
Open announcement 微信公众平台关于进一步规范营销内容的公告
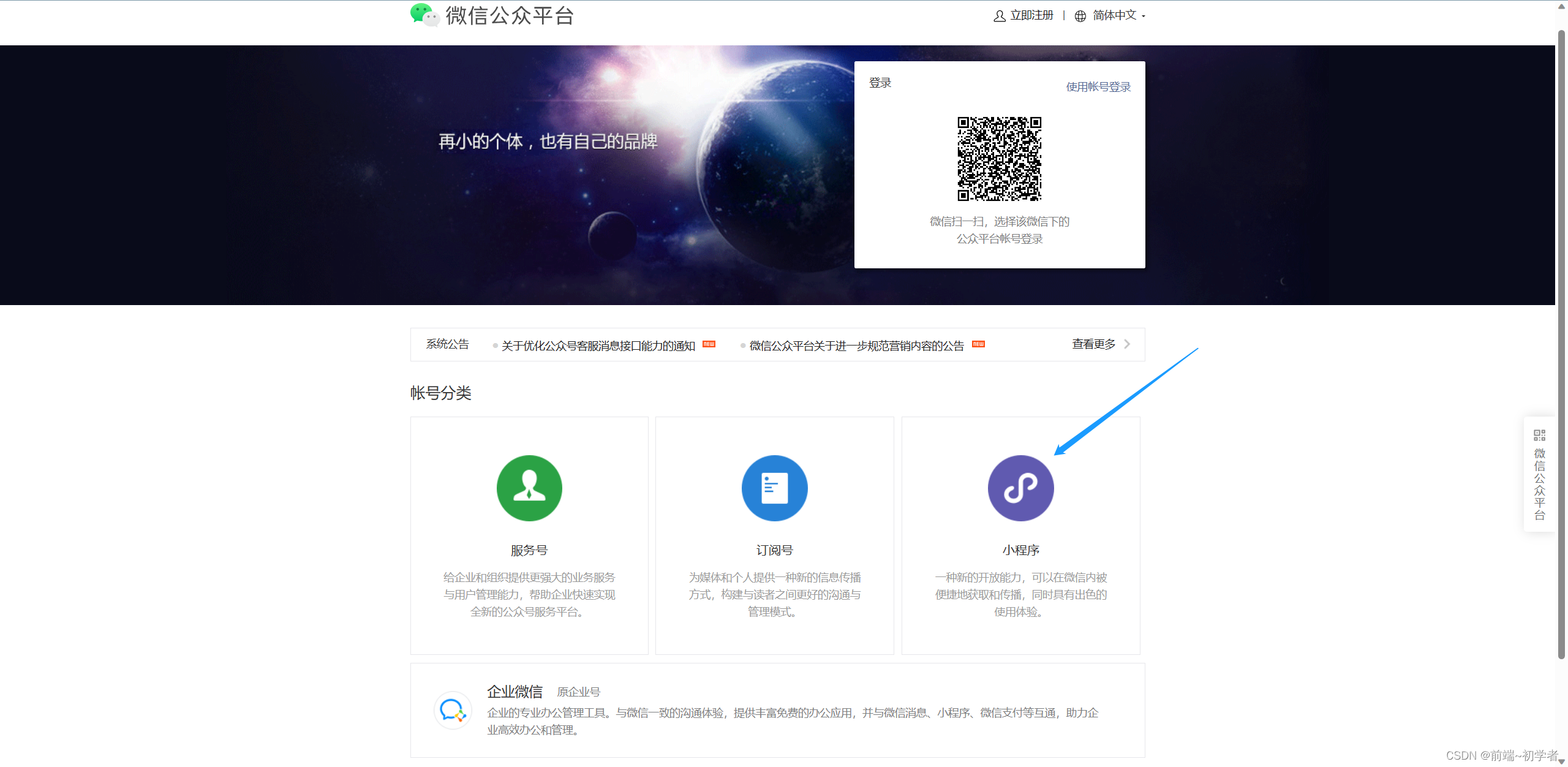coord(856,346)
